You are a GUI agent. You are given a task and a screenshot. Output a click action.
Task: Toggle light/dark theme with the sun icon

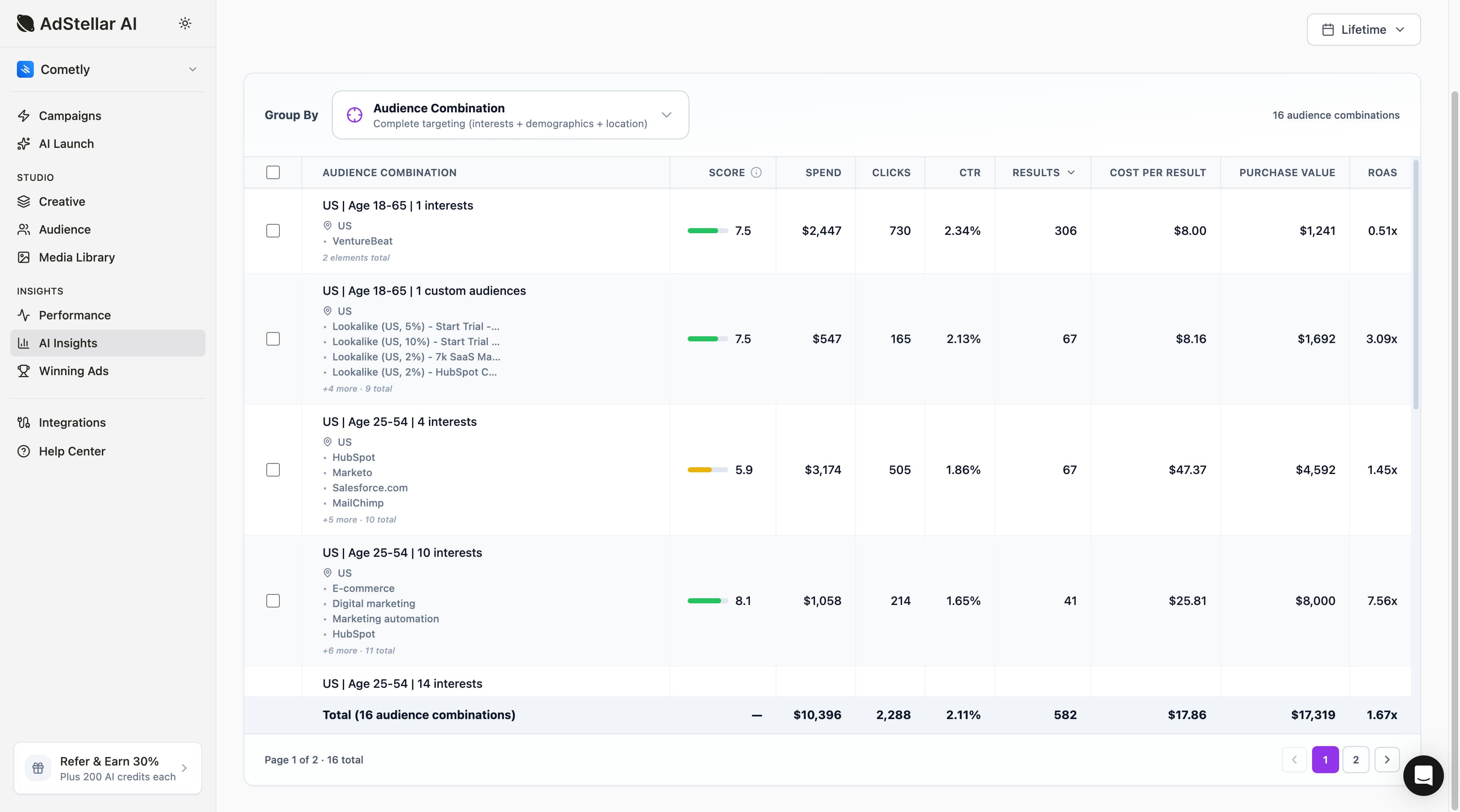pyautogui.click(x=185, y=23)
